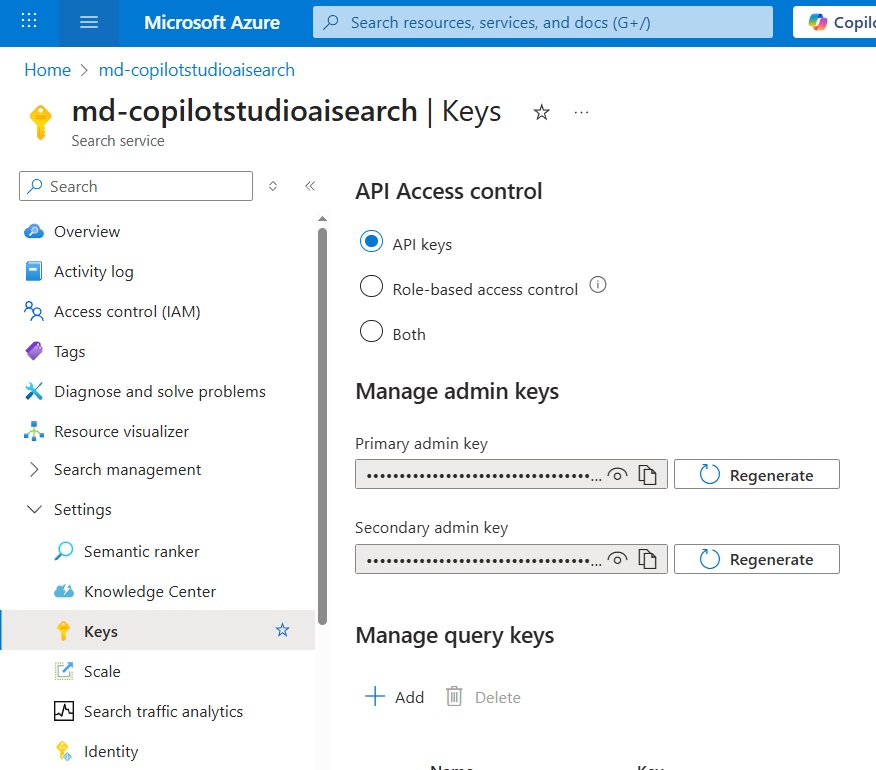The width and height of the screenshot is (876, 770).
Task: Select Role-based access control option
Action: (372, 287)
